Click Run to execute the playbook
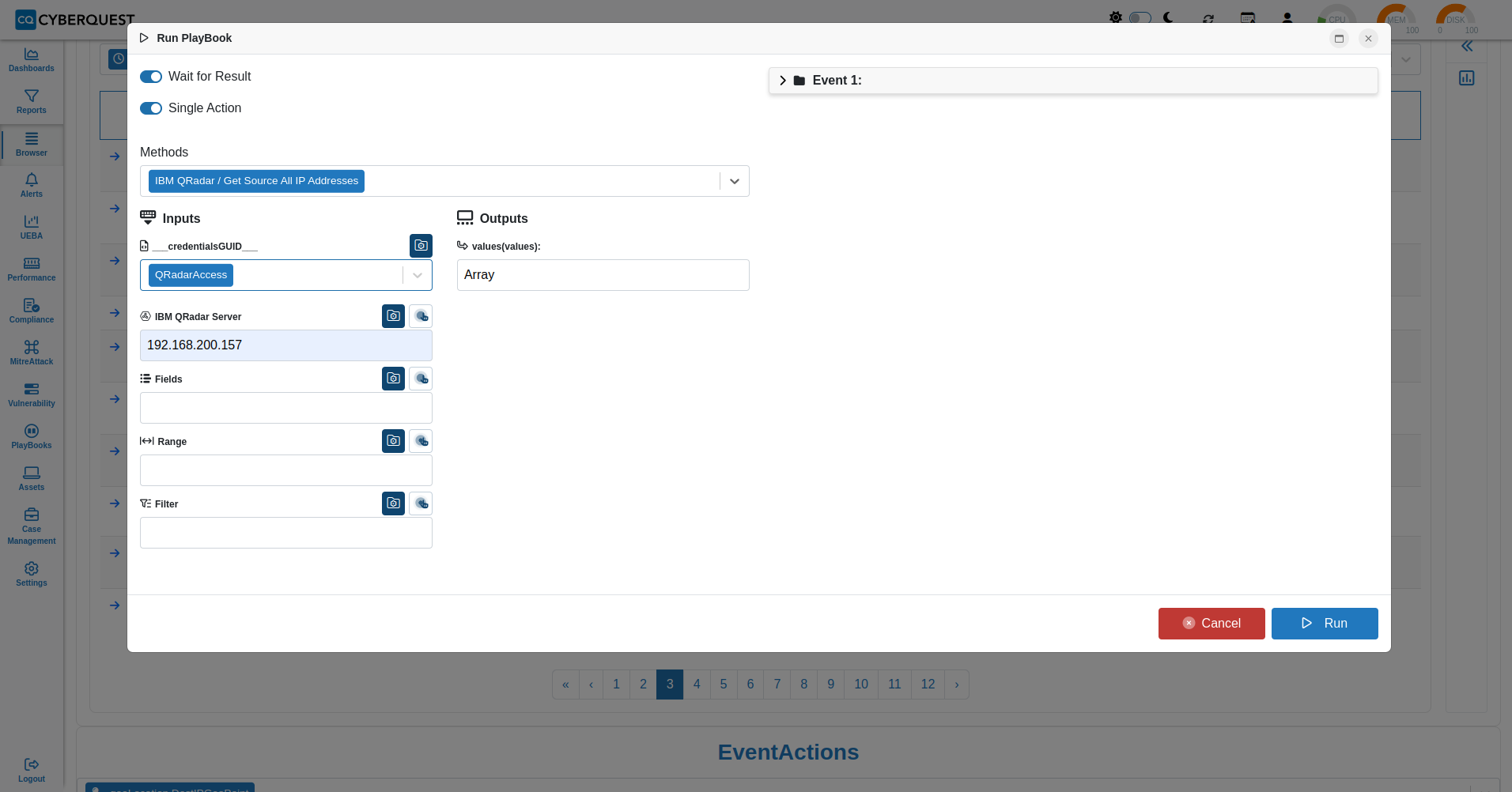1512x792 pixels. [x=1325, y=624]
